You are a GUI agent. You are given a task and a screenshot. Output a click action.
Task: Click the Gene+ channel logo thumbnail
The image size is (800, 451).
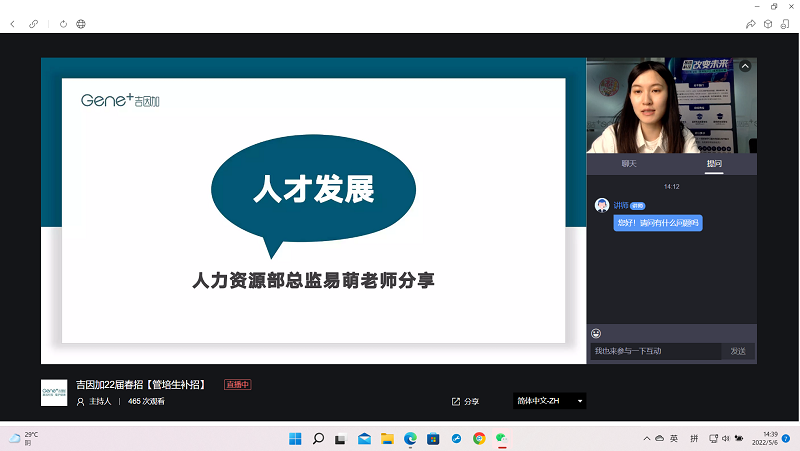[x=54, y=392]
